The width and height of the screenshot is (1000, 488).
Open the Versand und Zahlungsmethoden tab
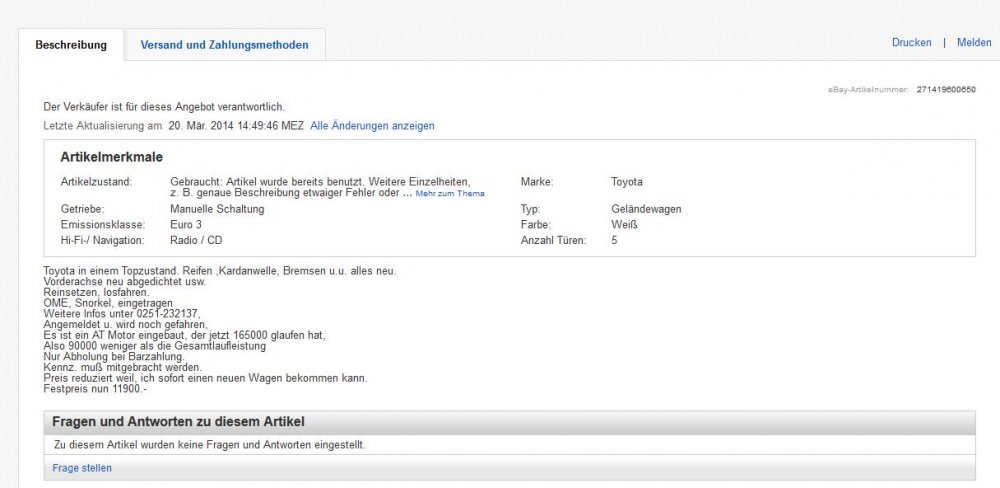(224, 45)
